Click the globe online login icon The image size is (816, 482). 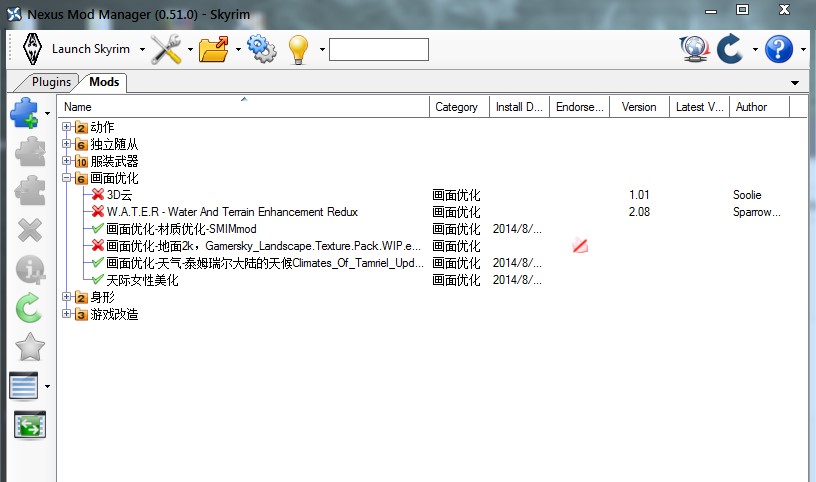(695, 49)
